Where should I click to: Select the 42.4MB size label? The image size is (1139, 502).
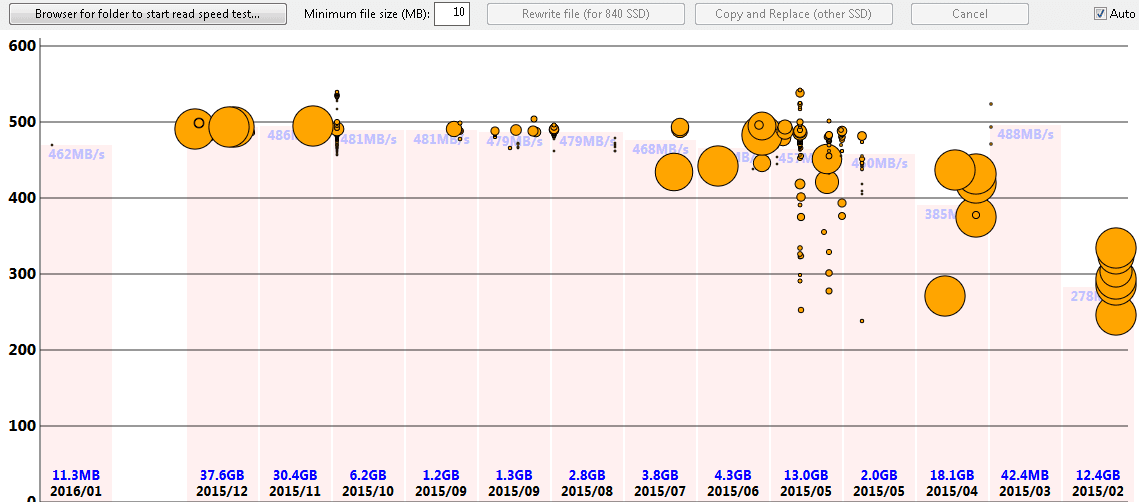[x=1024, y=476]
